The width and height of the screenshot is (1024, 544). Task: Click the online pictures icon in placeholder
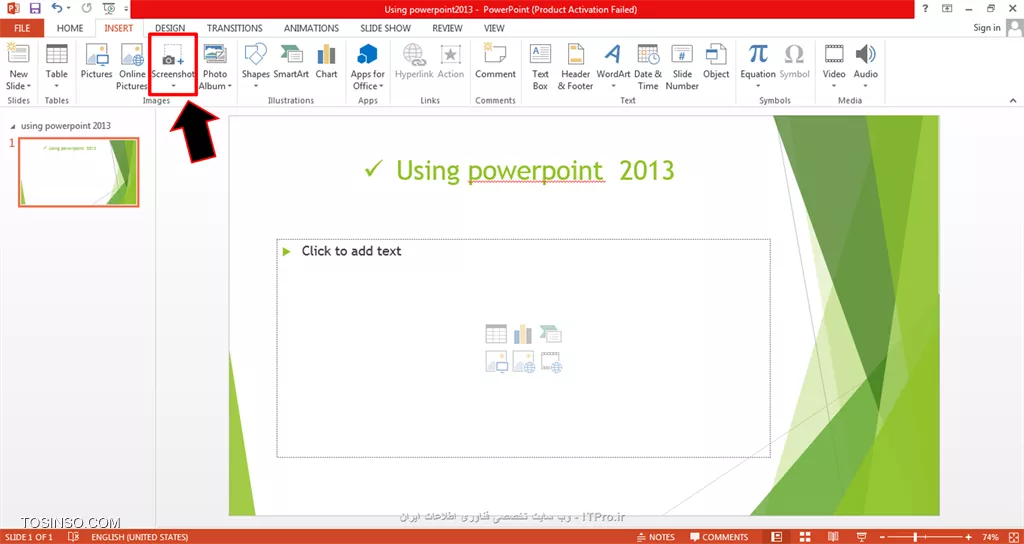pyautogui.click(x=523, y=361)
